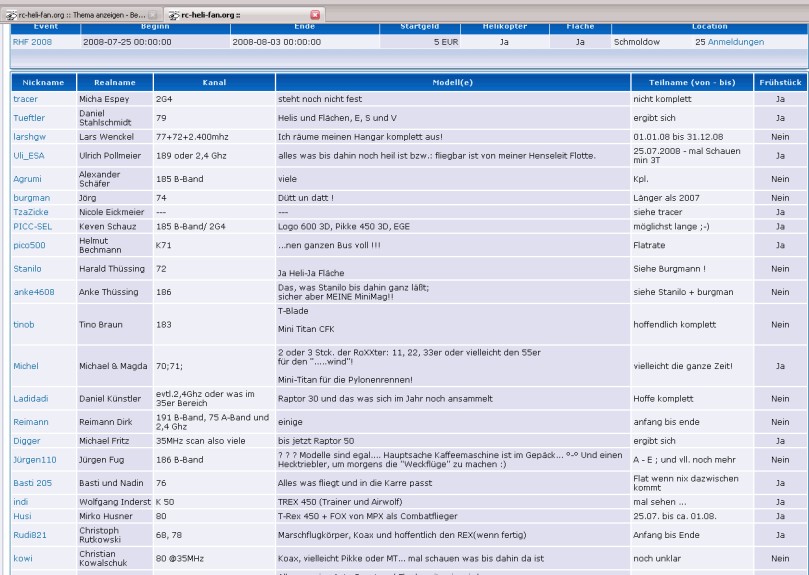Screen dimensions: 809x575
Task: Open Michel user profile
Action: (26, 366)
